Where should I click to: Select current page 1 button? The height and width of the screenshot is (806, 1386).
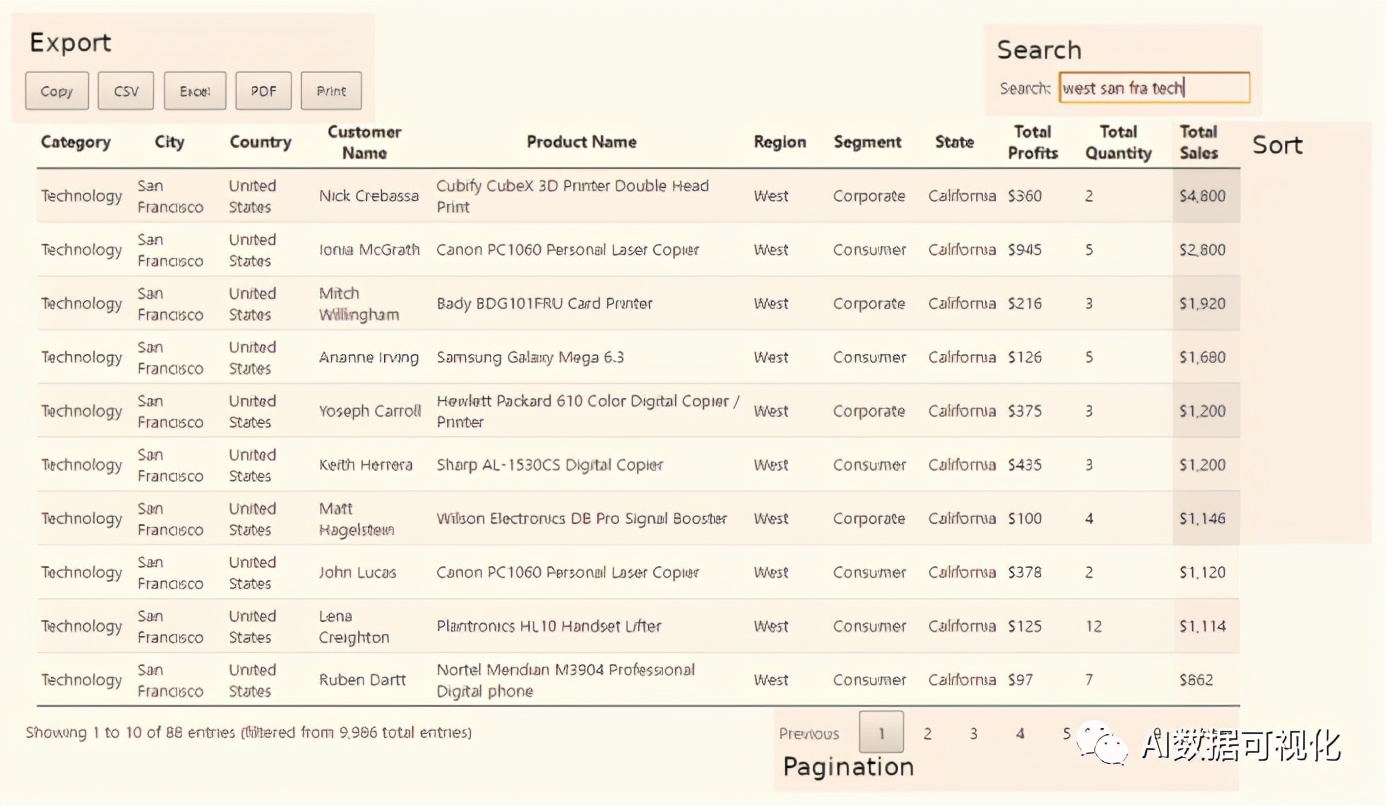click(881, 733)
